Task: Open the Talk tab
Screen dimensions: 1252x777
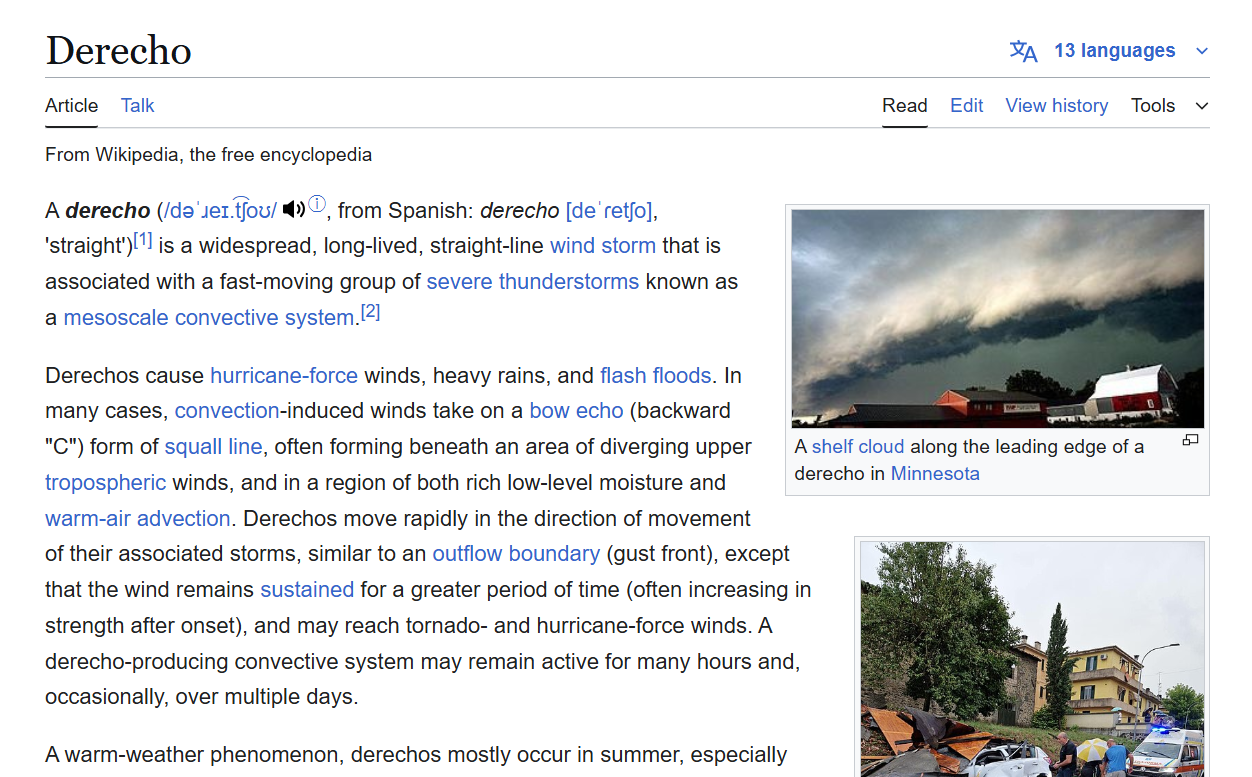Action: 138,105
